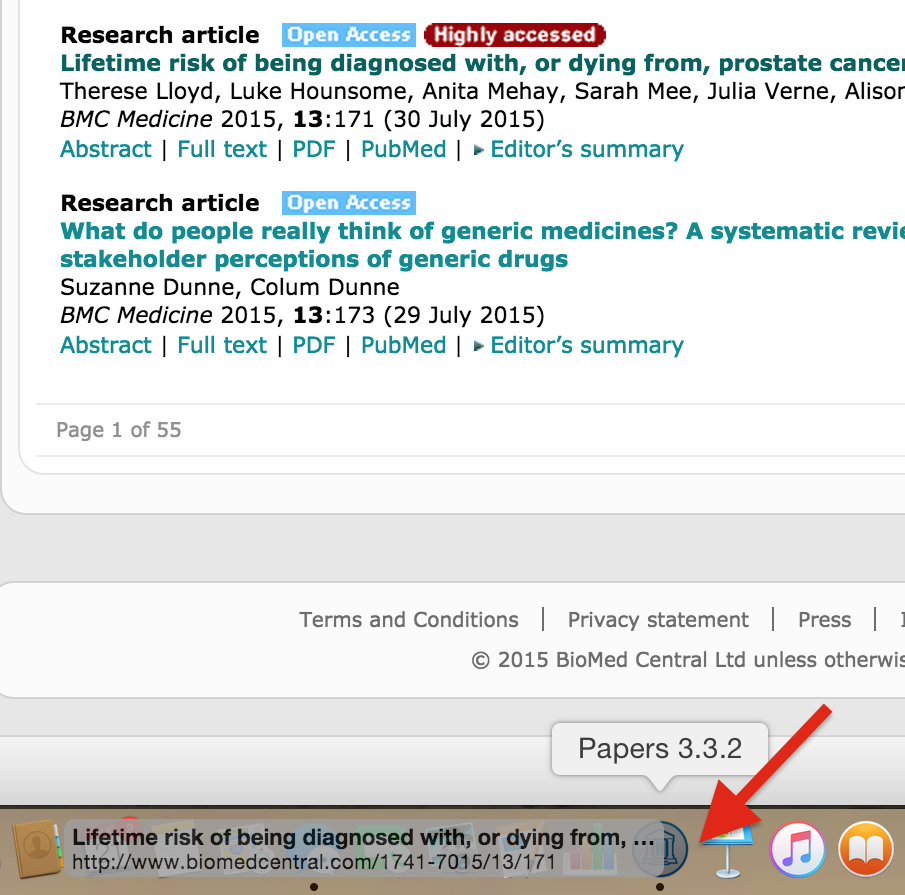Open the Privacy statement footer link
Image resolution: width=905 pixels, height=895 pixels.
coord(658,620)
